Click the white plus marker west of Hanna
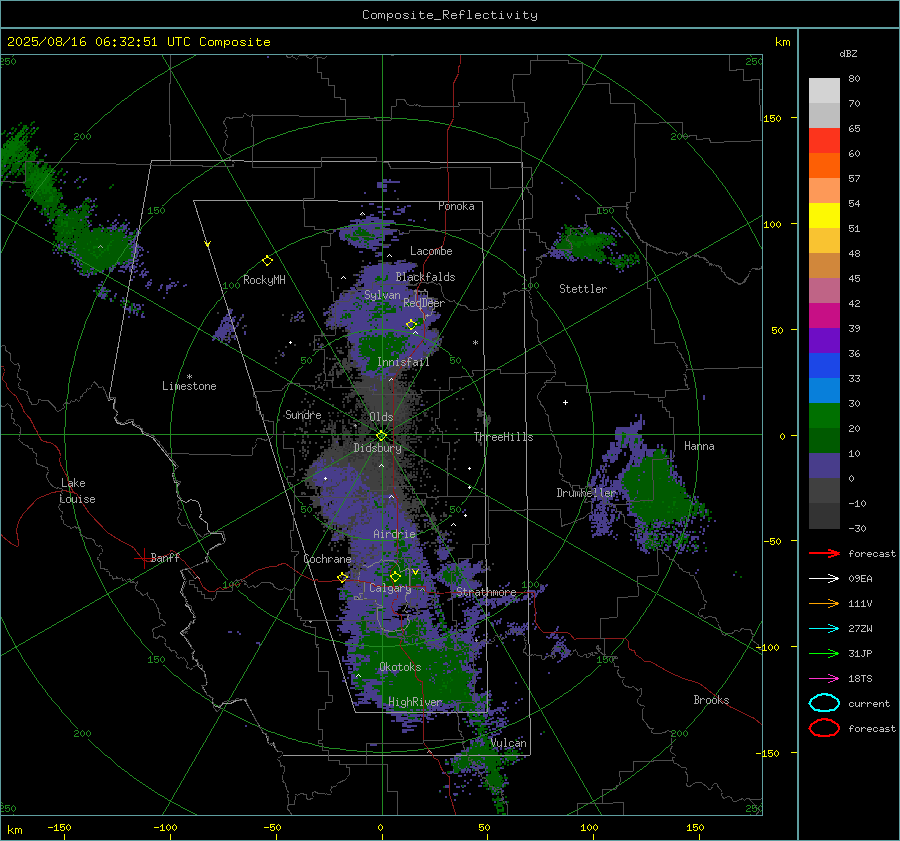Viewport: 900px width, 841px height. (565, 402)
